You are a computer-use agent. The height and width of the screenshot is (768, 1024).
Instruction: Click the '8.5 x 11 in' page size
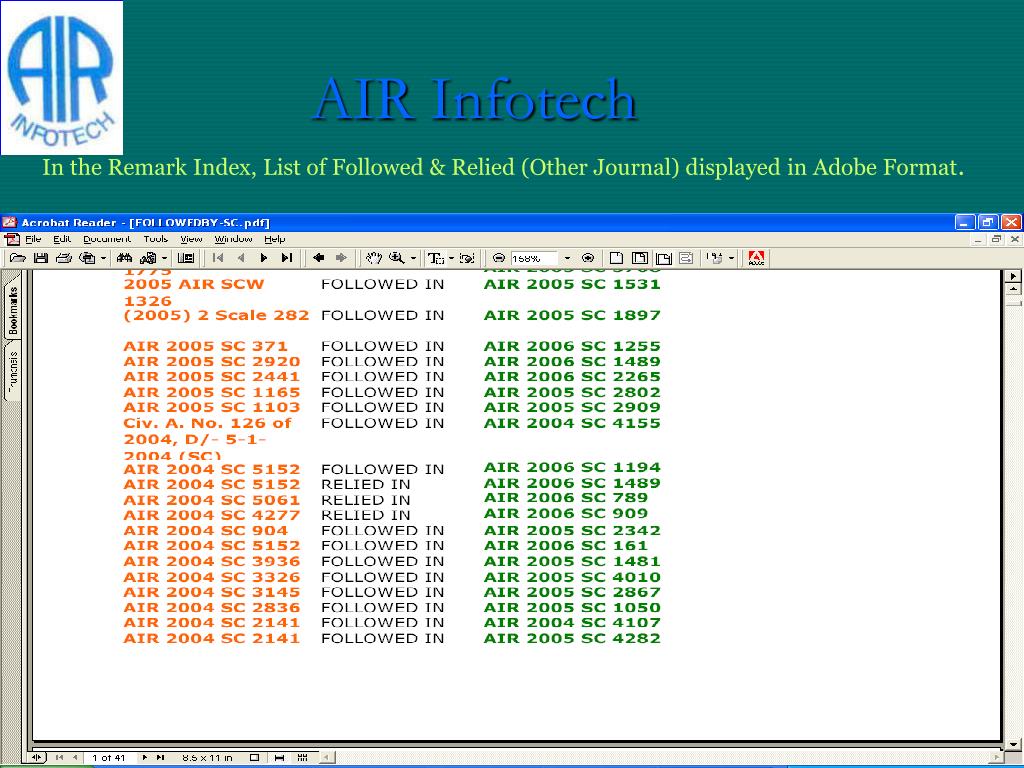coord(207,758)
